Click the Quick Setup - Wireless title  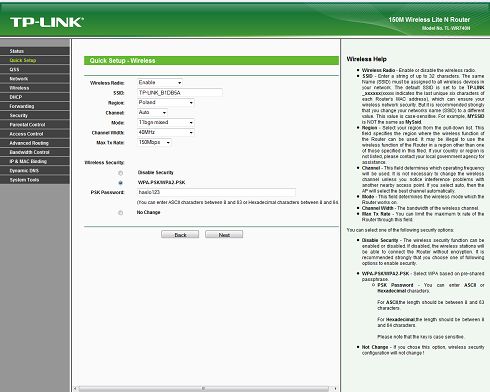click(122, 61)
